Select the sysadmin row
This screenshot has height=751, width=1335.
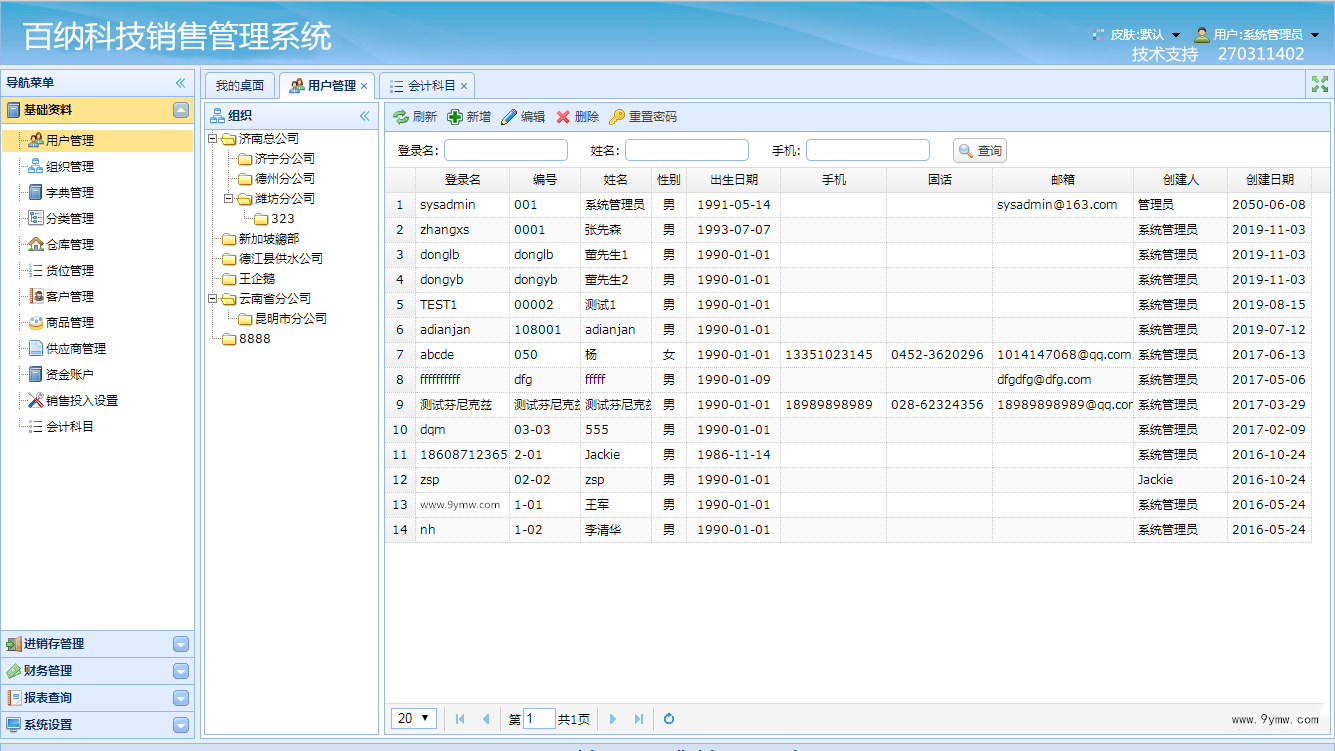tap(849, 205)
